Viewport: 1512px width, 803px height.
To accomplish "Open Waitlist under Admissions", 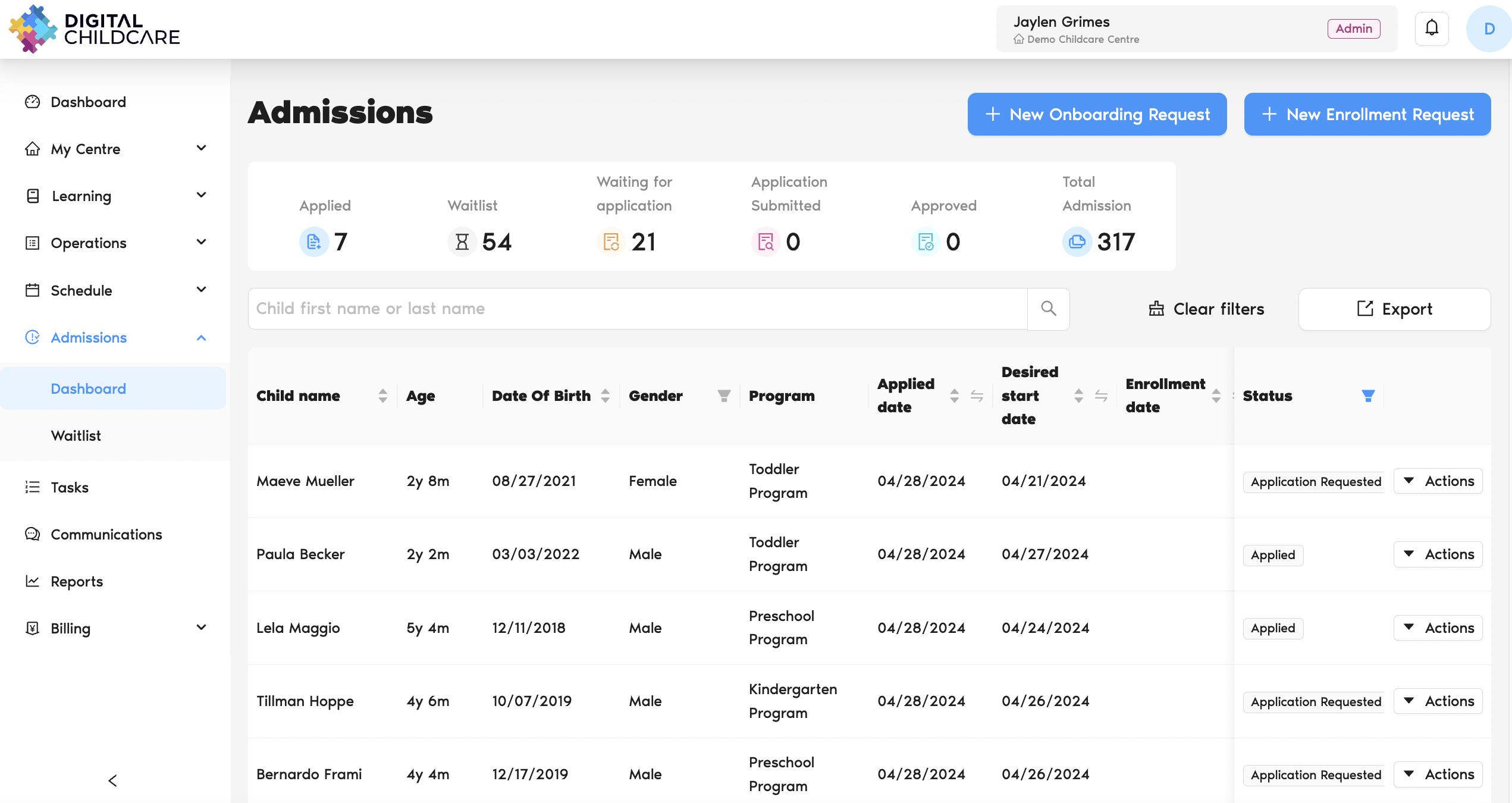I will coord(76,435).
